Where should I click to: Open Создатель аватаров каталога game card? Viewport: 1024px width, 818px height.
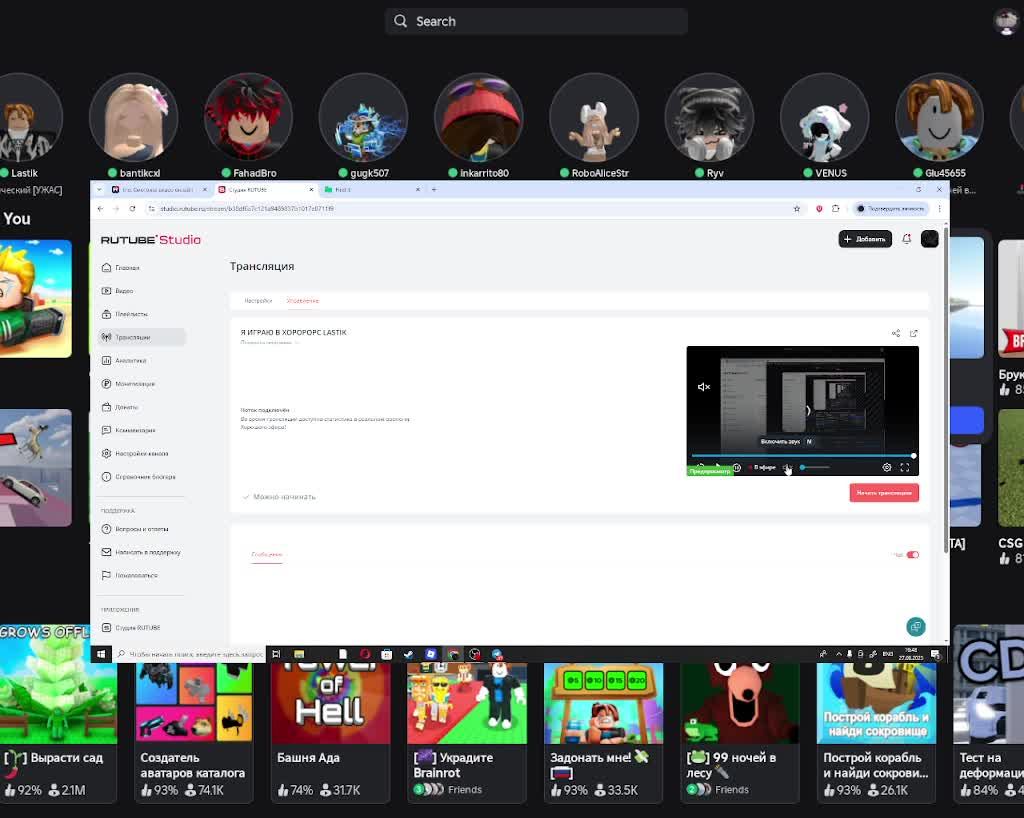pos(194,731)
